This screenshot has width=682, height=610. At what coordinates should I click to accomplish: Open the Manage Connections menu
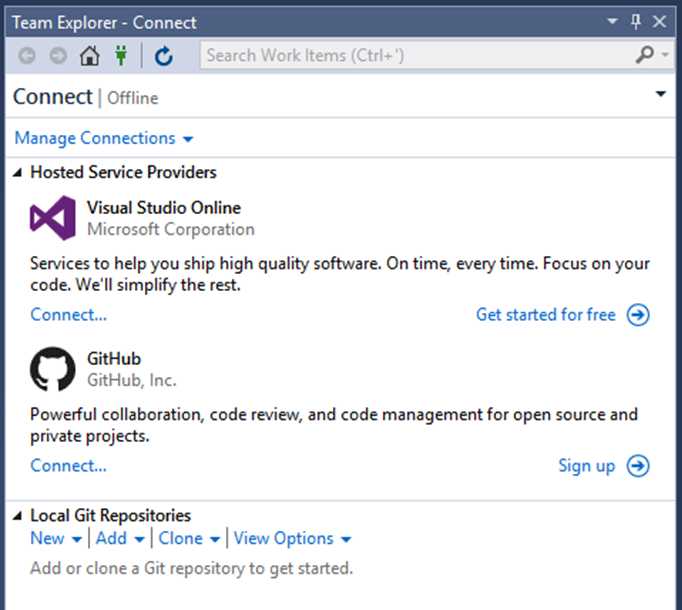pyautogui.click(x=104, y=138)
